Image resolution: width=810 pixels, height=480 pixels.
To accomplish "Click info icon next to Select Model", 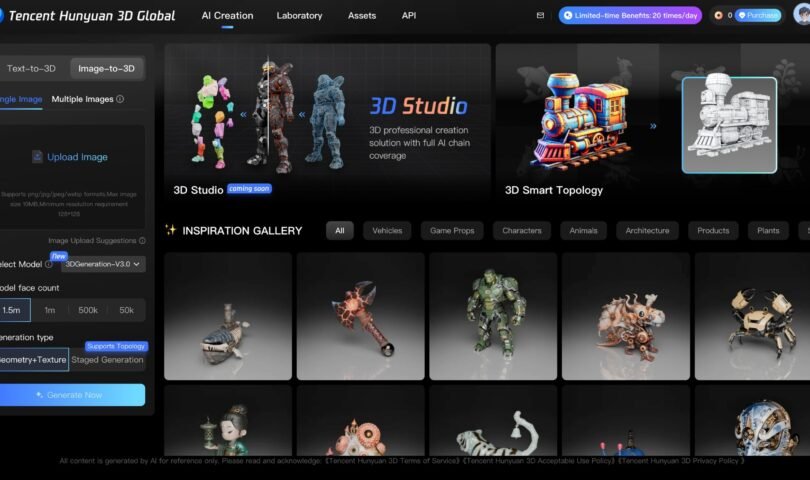I will point(49,265).
